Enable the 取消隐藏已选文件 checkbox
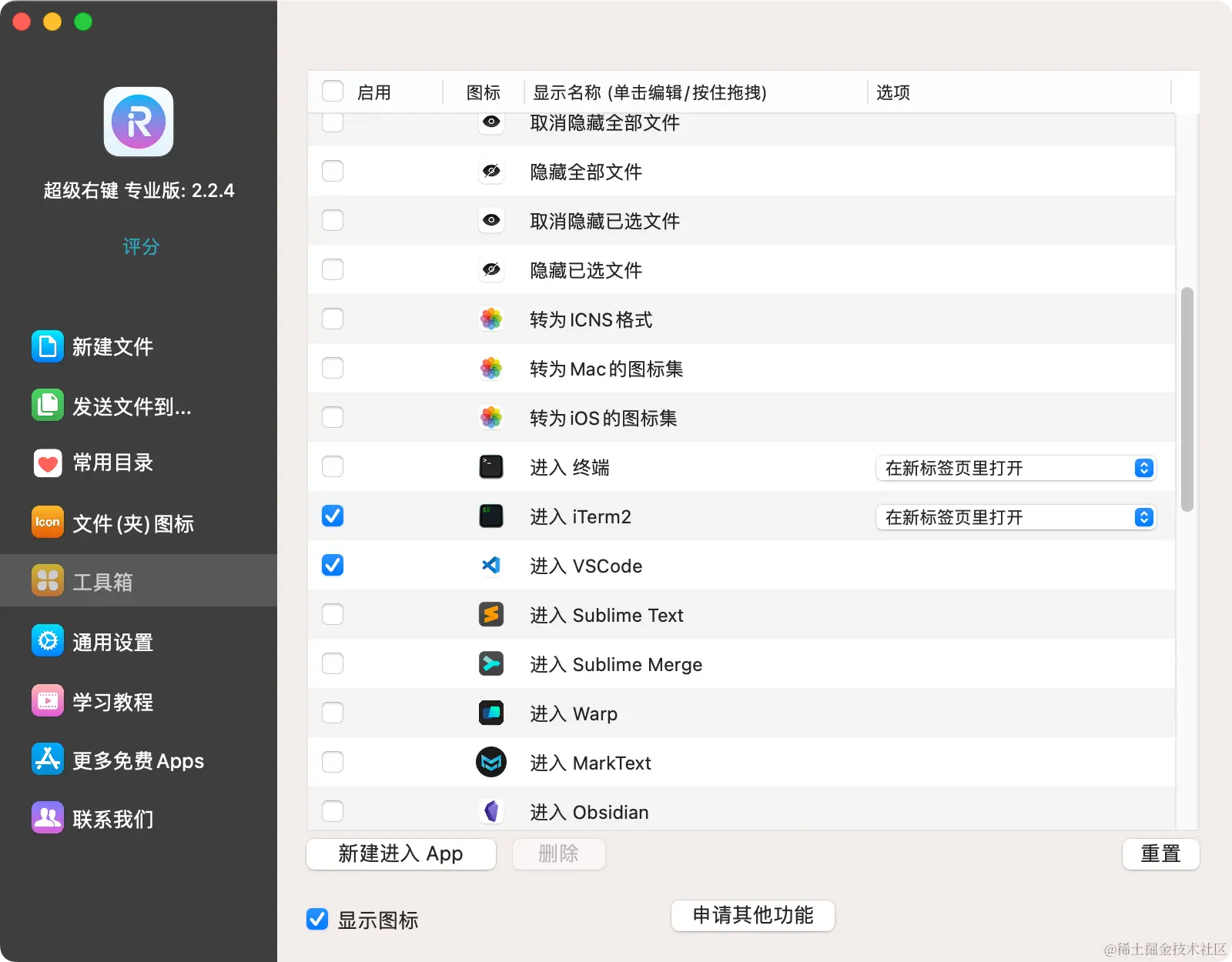Image resolution: width=1232 pixels, height=962 pixels. point(333,220)
